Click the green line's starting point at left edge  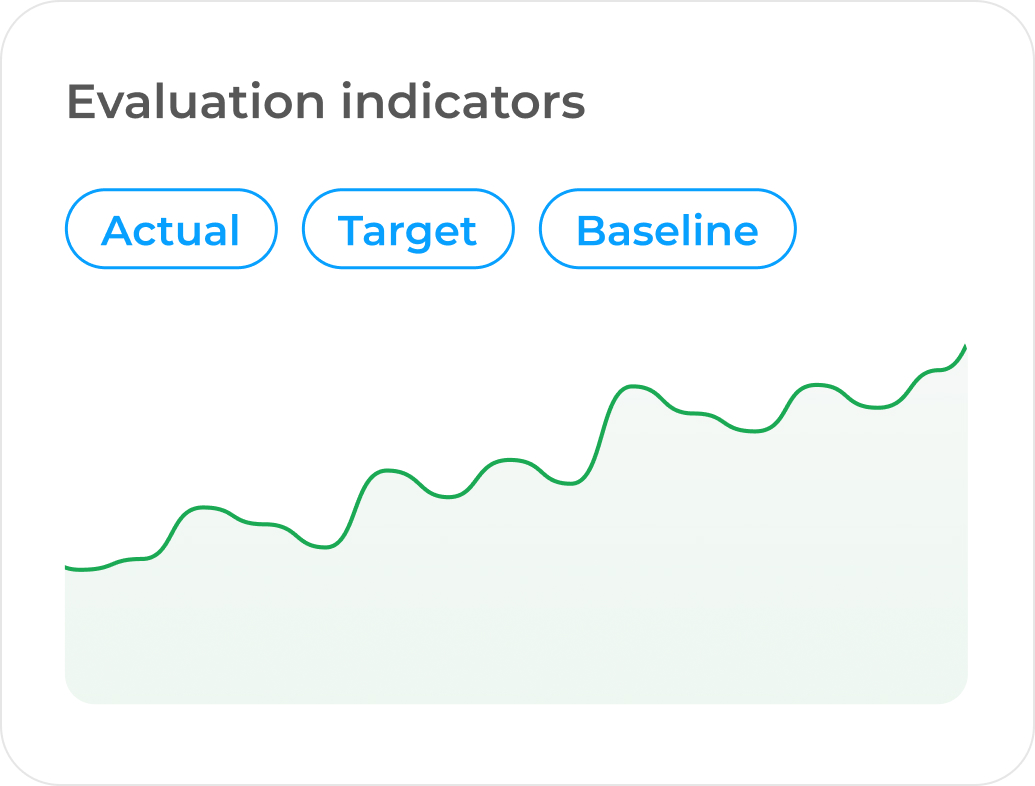tap(67, 567)
